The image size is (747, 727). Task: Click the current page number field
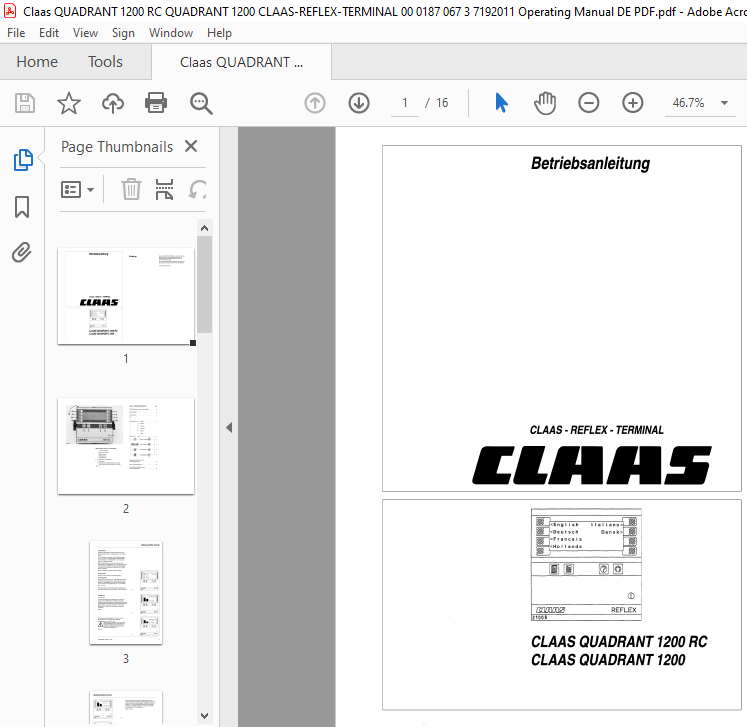[x=404, y=103]
